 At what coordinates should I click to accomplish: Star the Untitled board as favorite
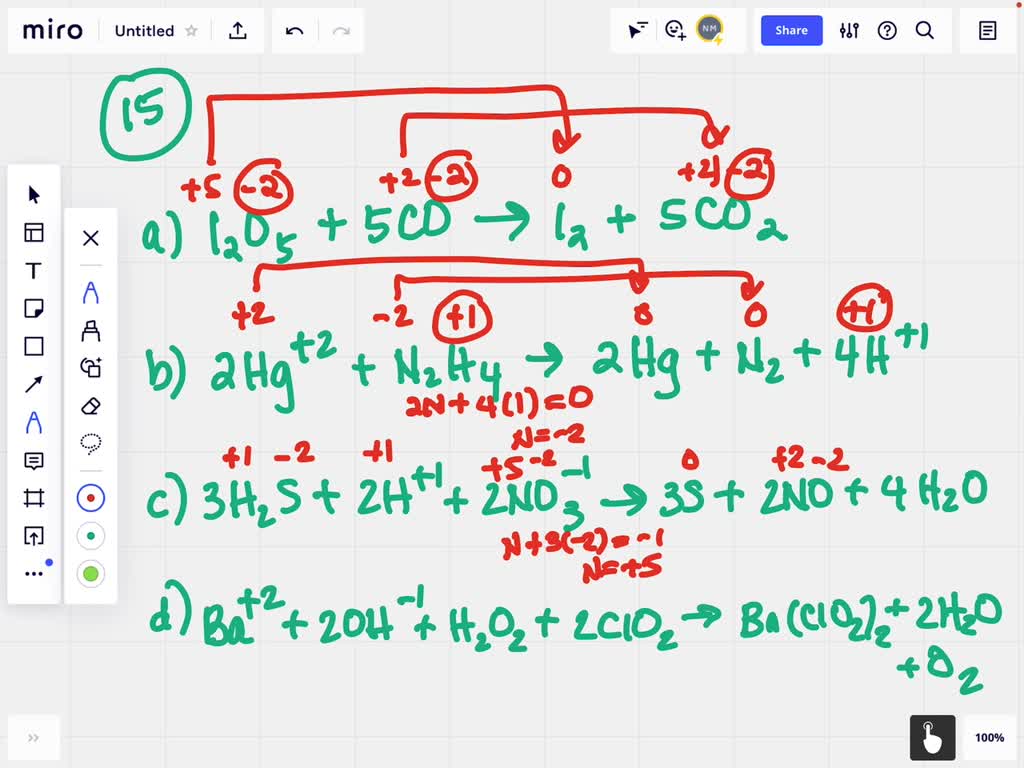coord(191,31)
